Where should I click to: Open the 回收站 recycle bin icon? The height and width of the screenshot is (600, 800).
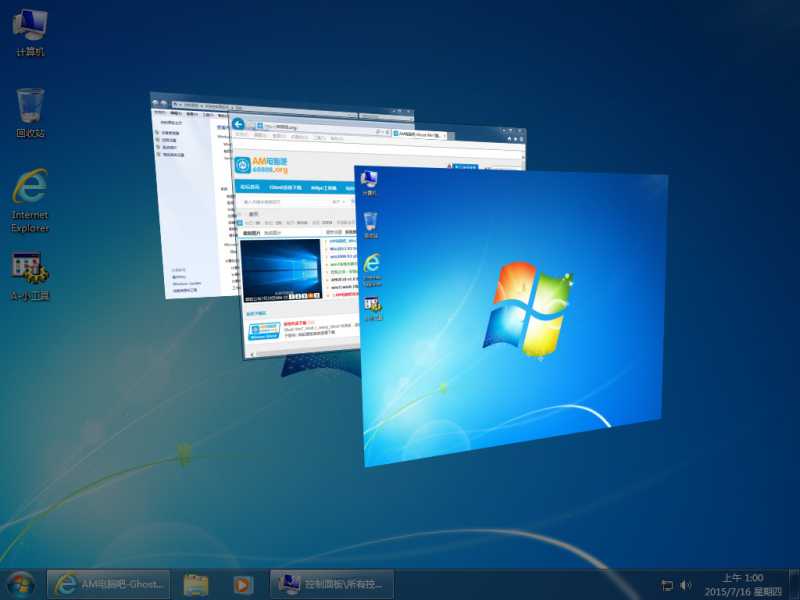(30, 113)
